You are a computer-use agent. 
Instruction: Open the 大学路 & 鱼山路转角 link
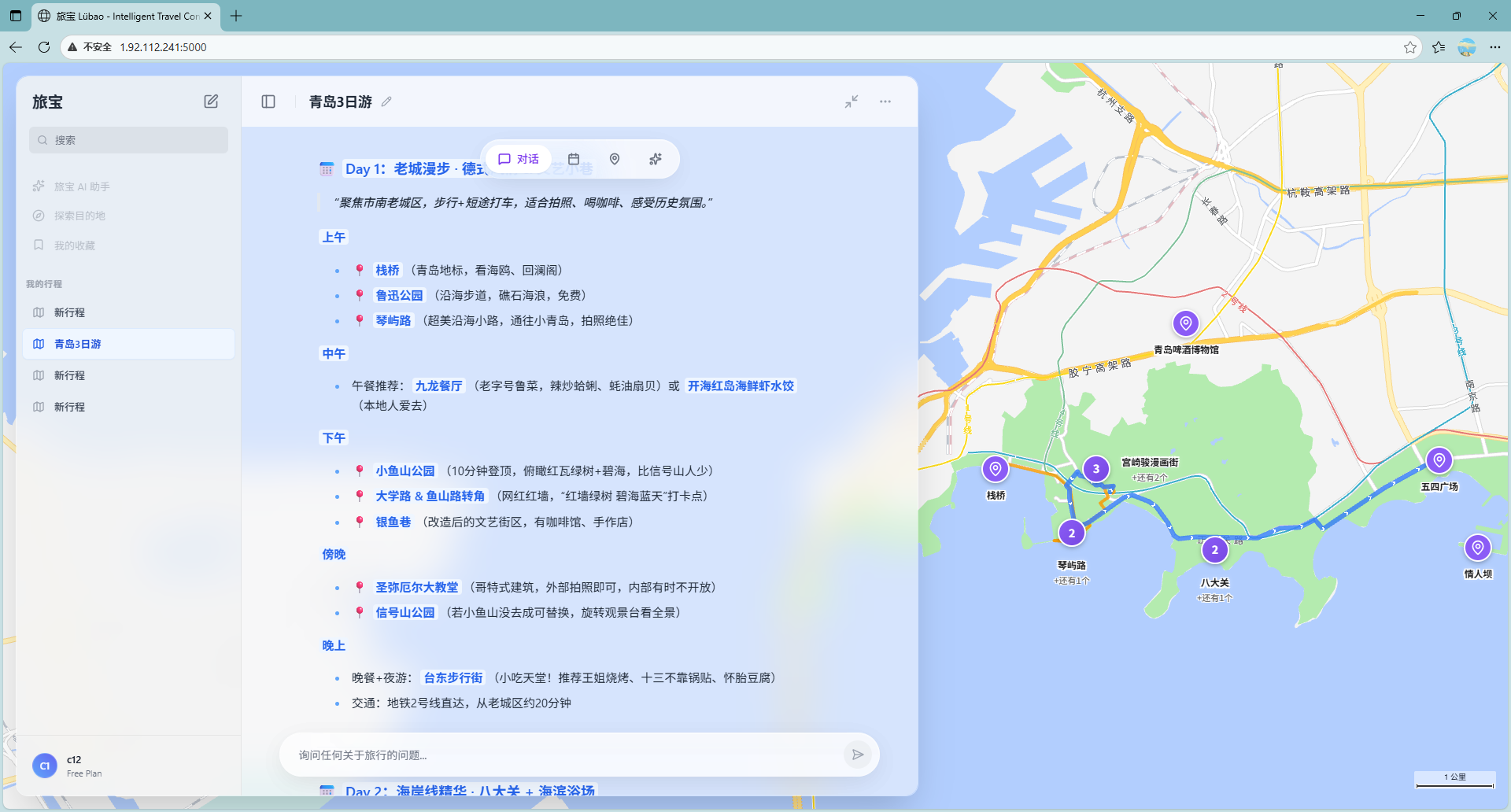click(430, 496)
